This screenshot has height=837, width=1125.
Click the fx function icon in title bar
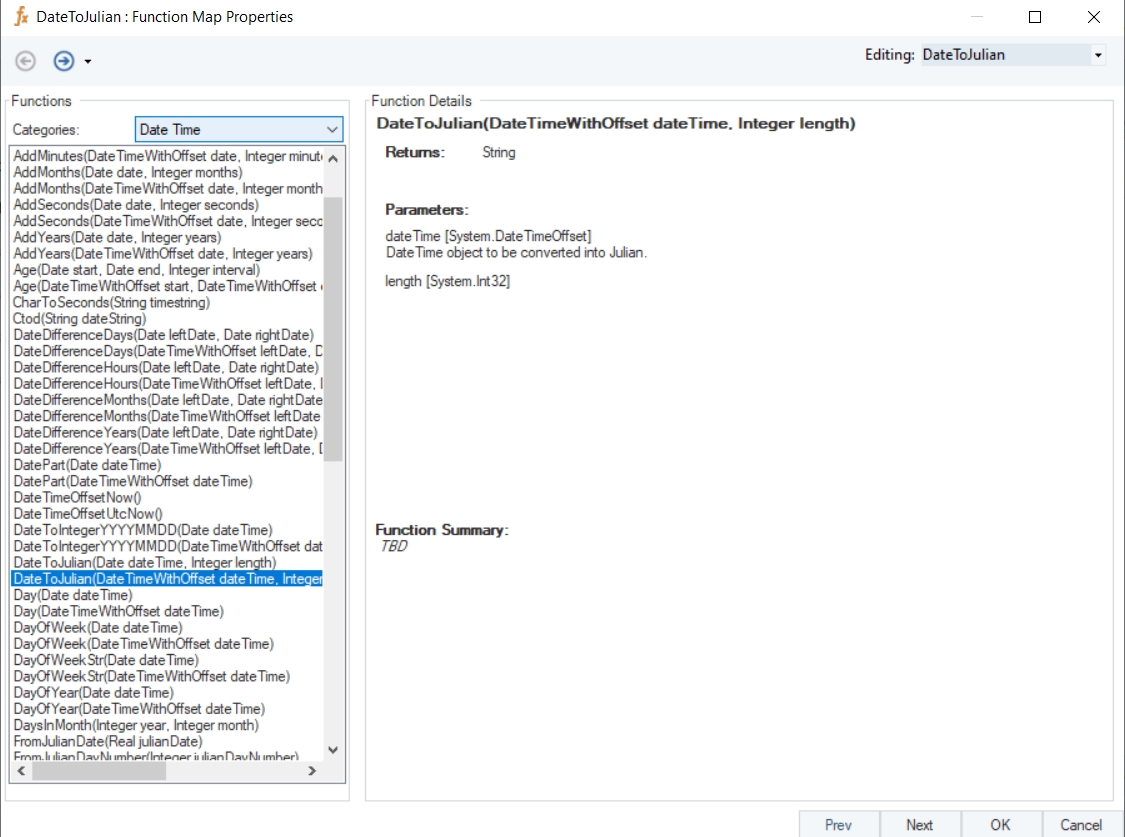coord(20,17)
